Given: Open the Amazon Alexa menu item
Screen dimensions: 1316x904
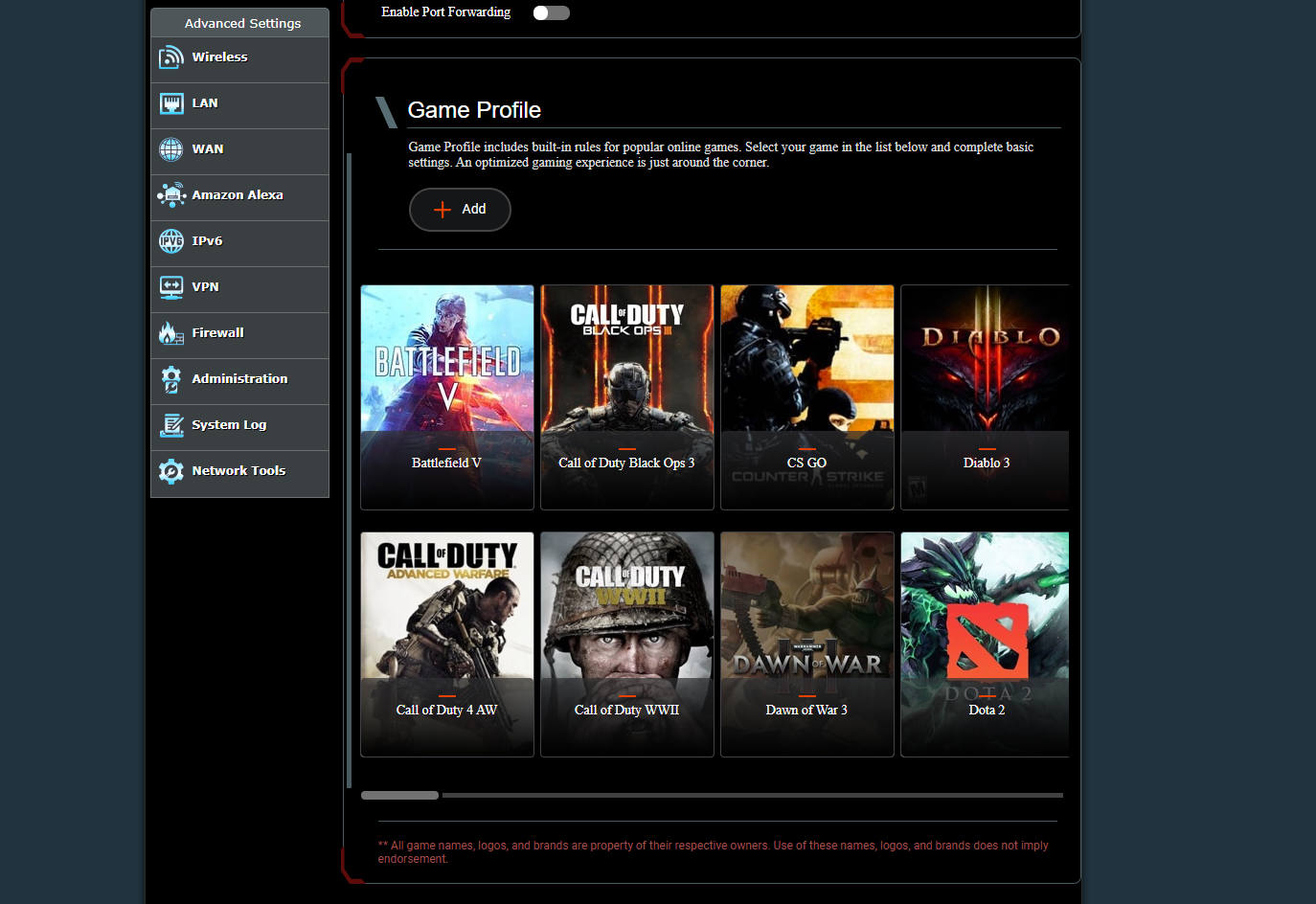Looking at the screenshot, I should 239,196.
